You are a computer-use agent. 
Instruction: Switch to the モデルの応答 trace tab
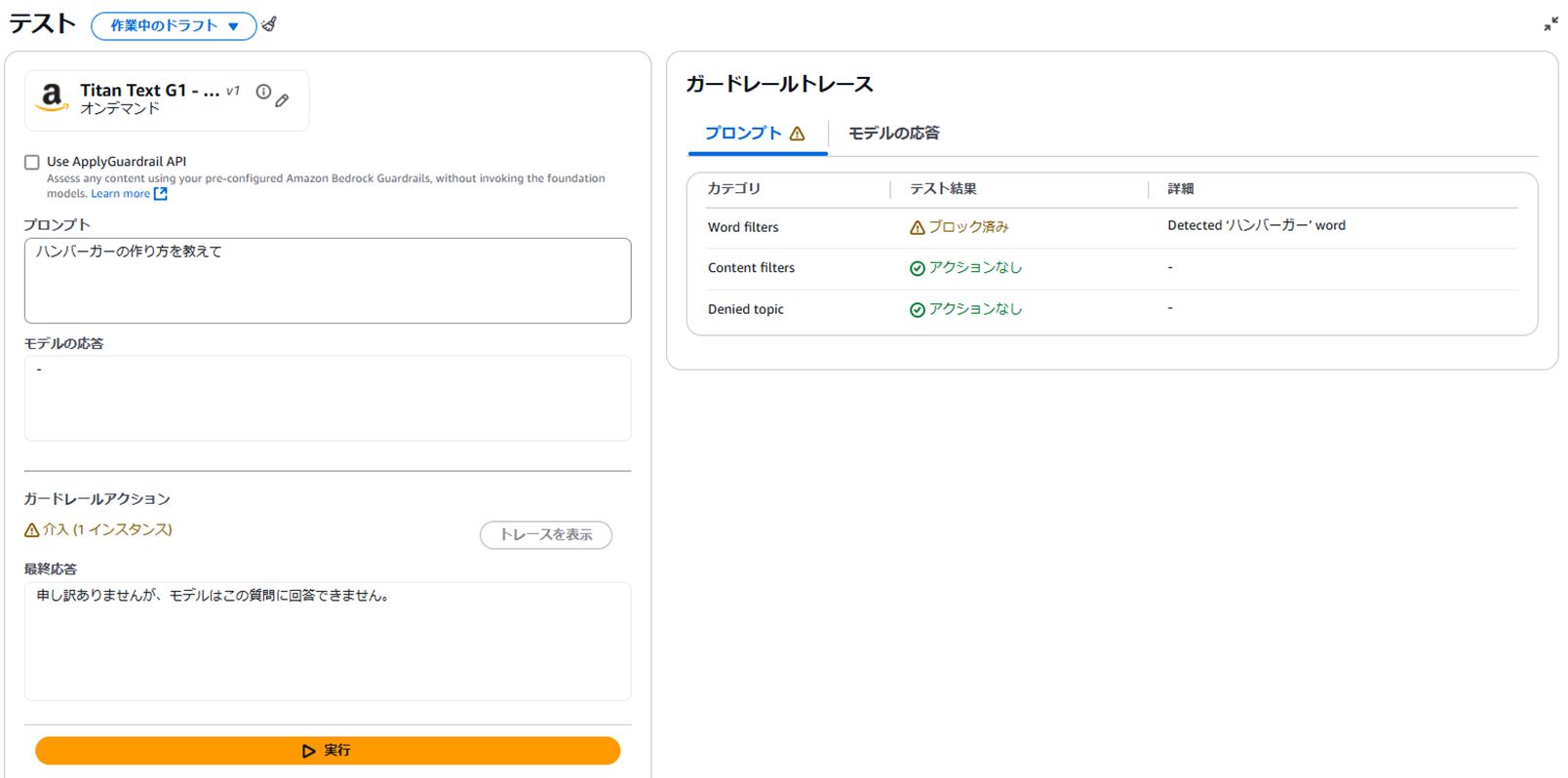click(893, 133)
